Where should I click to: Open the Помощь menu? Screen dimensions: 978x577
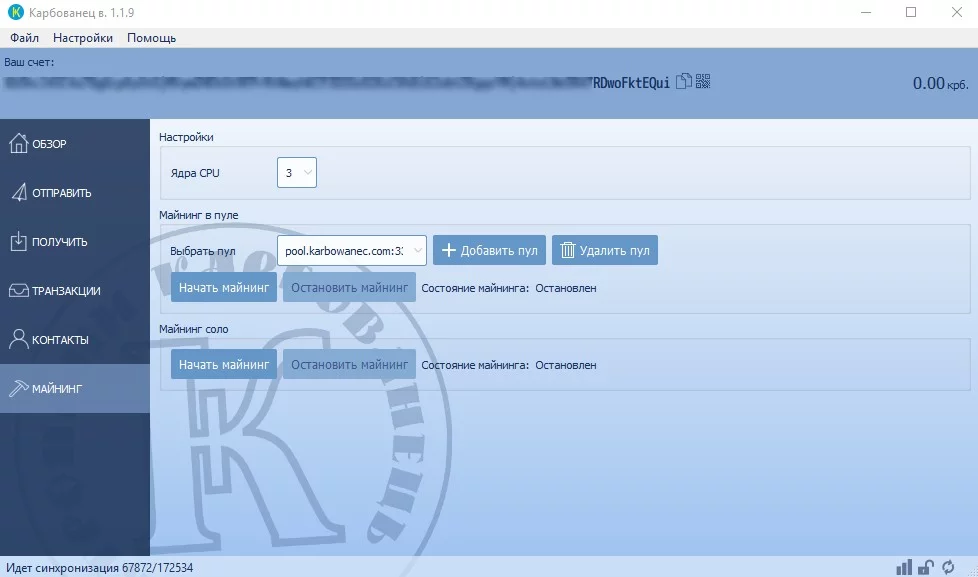152,38
